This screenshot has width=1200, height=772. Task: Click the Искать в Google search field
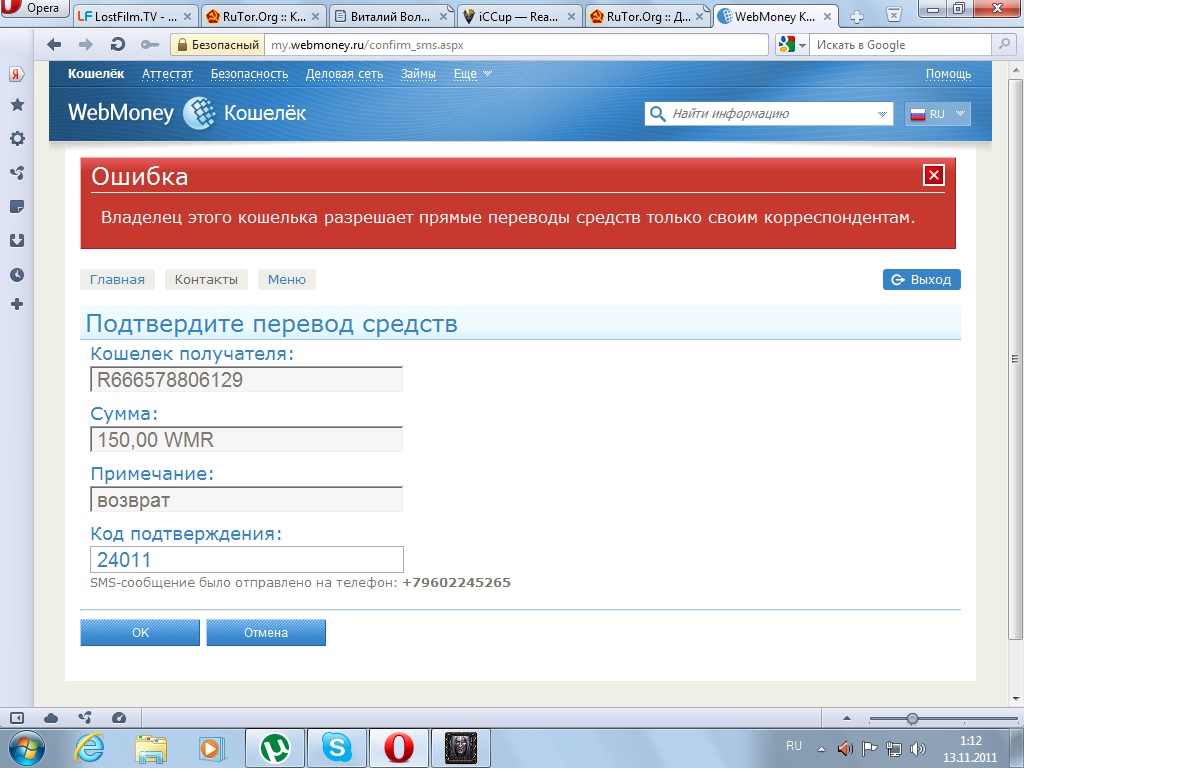[x=900, y=45]
